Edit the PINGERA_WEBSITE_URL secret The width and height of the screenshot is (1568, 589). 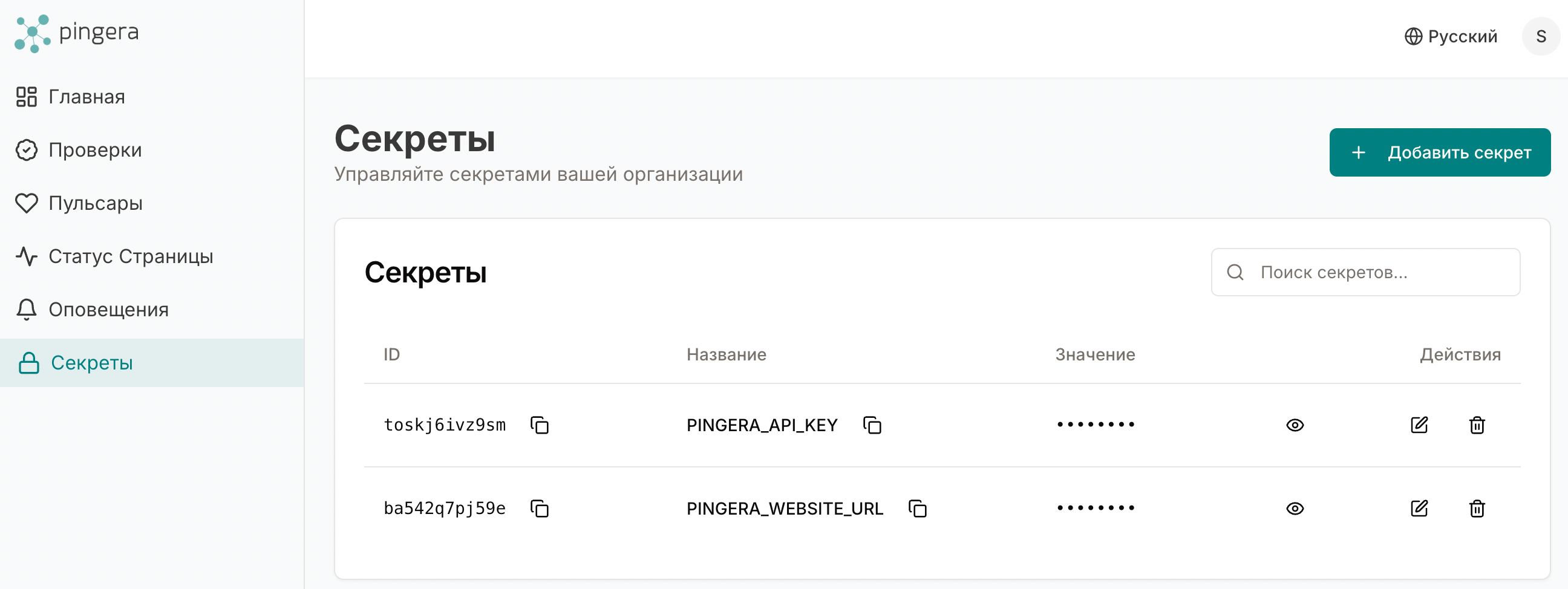pyautogui.click(x=1418, y=508)
